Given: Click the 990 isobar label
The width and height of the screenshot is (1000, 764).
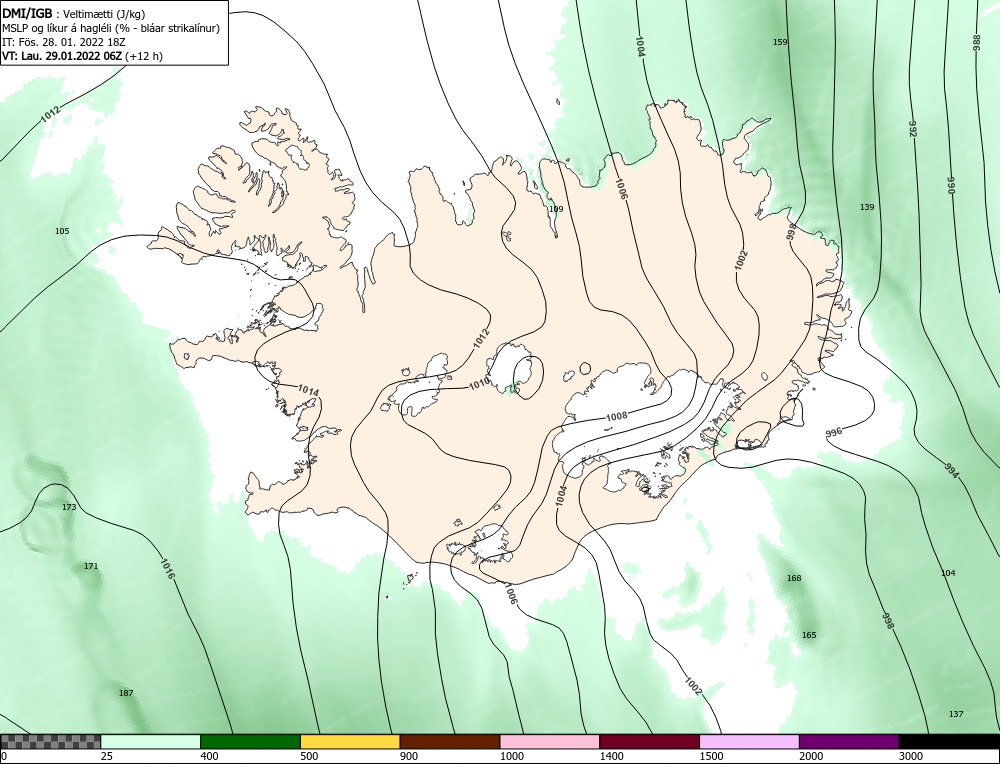Looking at the screenshot, I should 951,186.
